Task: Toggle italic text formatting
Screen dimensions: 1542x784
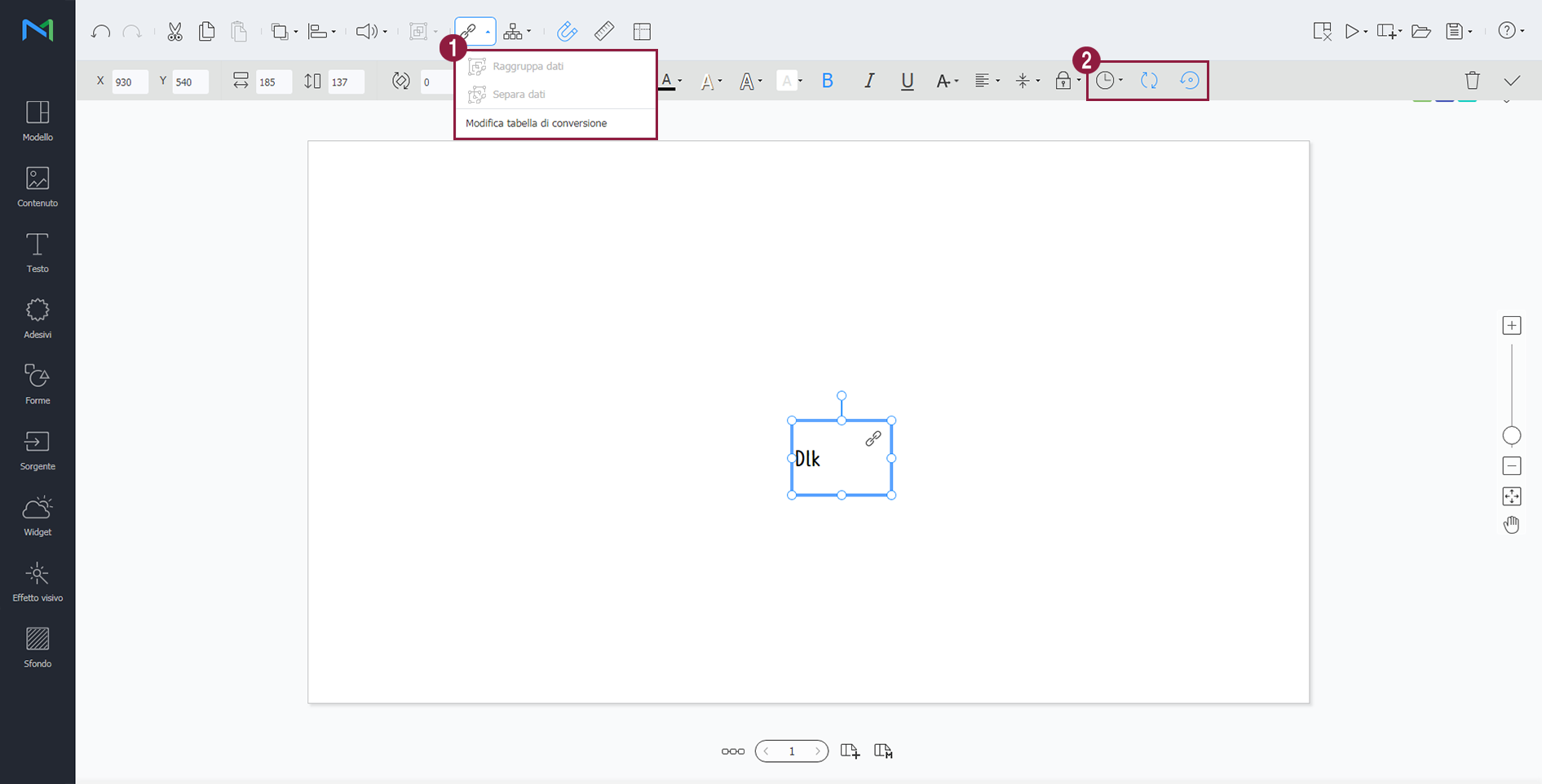Action: pos(869,81)
